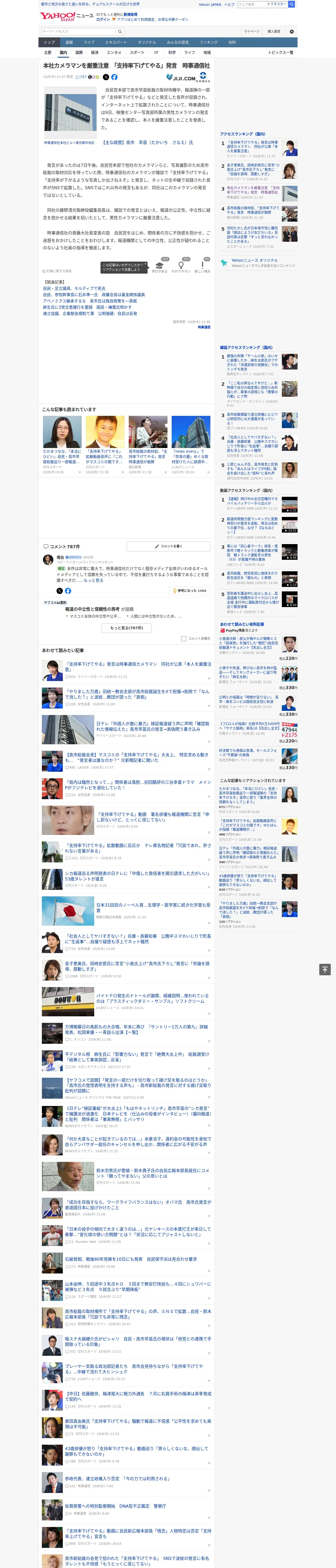Open settings via the gear icon
The height and width of the screenshot is (1568, 336).
(292, 31)
